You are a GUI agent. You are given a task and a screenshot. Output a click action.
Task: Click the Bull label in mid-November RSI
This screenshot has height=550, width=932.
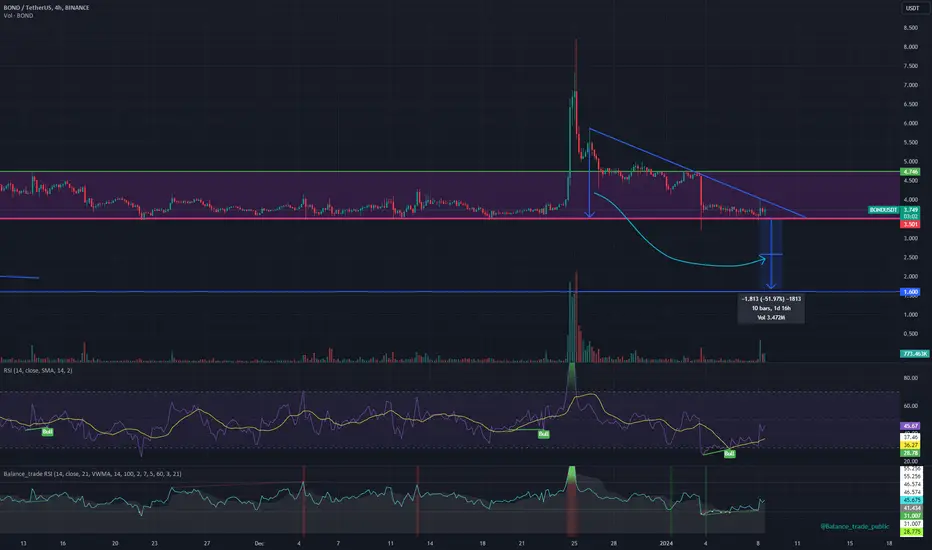coord(47,432)
